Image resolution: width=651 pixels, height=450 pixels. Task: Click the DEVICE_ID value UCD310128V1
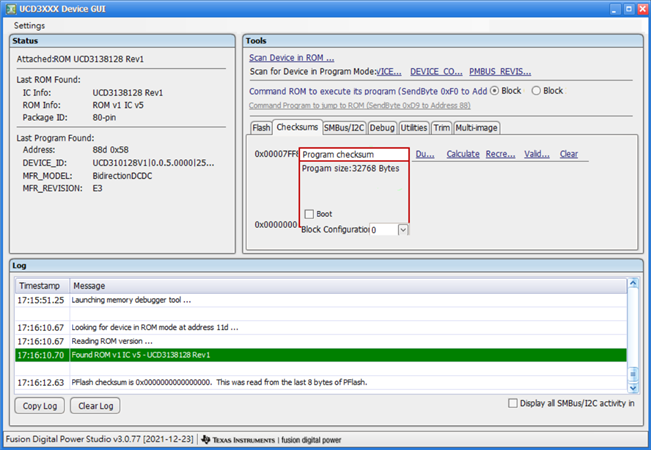pyautogui.click(x=153, y=163)
